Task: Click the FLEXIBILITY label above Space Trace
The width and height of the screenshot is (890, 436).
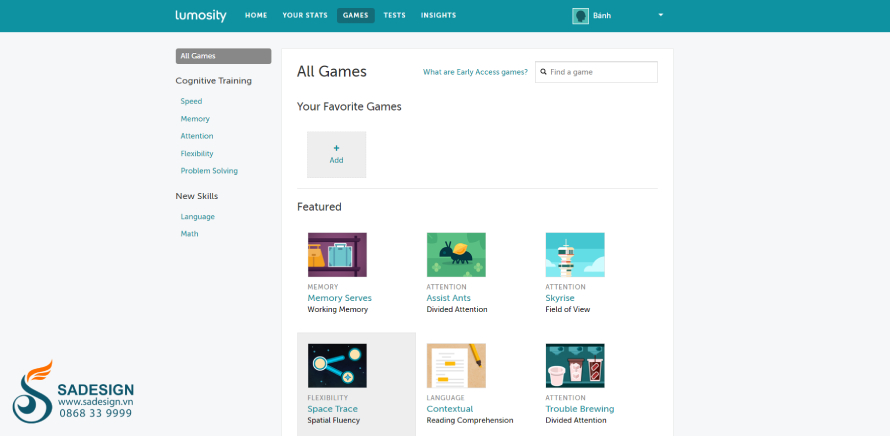Action: (328, 398)
